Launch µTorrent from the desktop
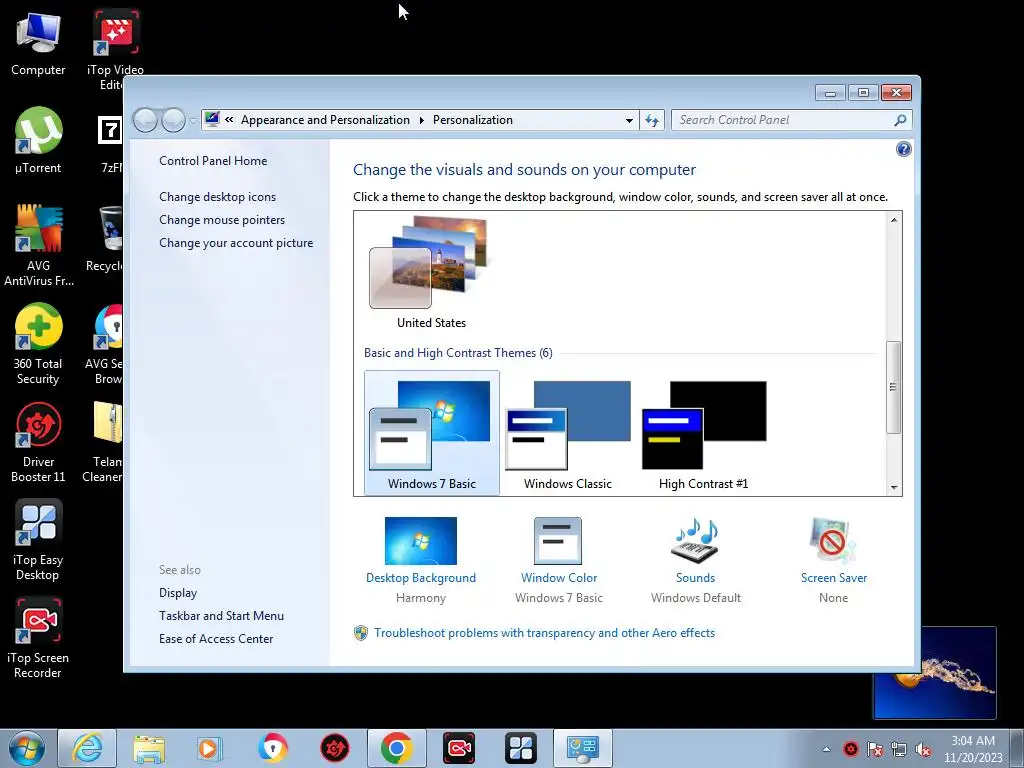Screen dimensions: 1024x768 (38, 140)
